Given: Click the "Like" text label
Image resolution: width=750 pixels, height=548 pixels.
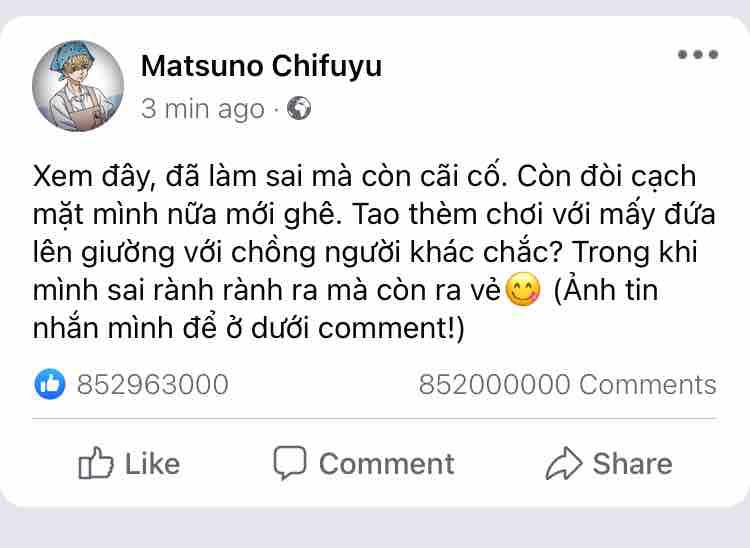Looking at the screenshot, I should (x=152, y=464).
